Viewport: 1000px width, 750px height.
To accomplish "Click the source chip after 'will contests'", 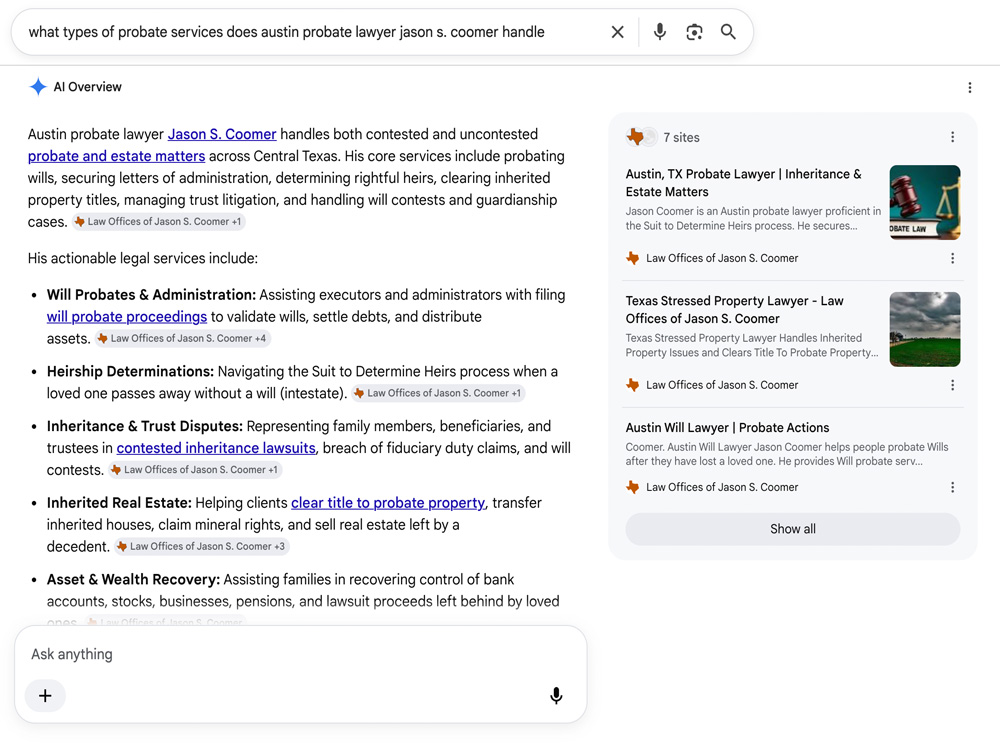I will 195,470.
